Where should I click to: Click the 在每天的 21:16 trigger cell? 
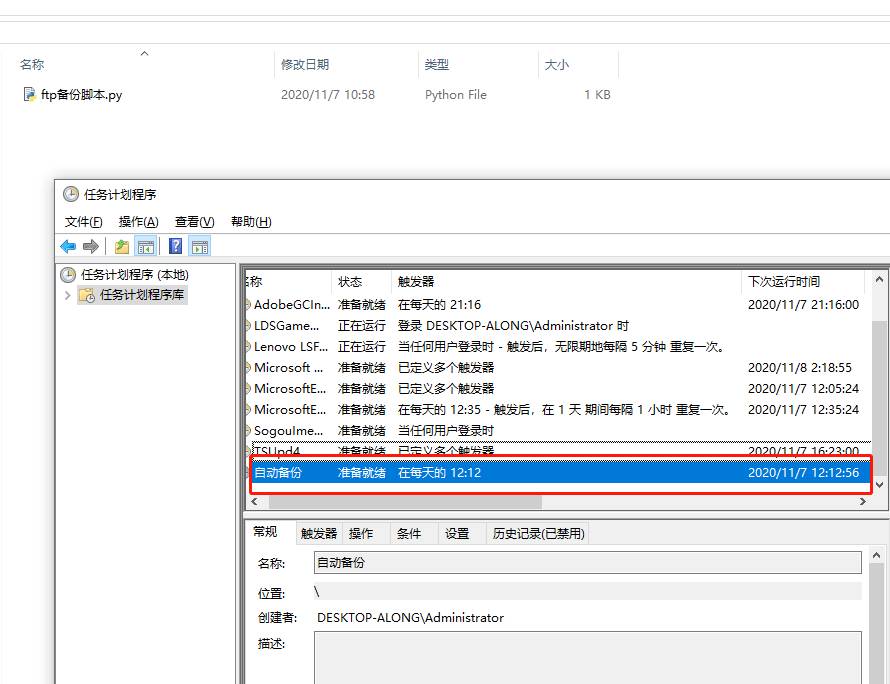coord(439,305)
